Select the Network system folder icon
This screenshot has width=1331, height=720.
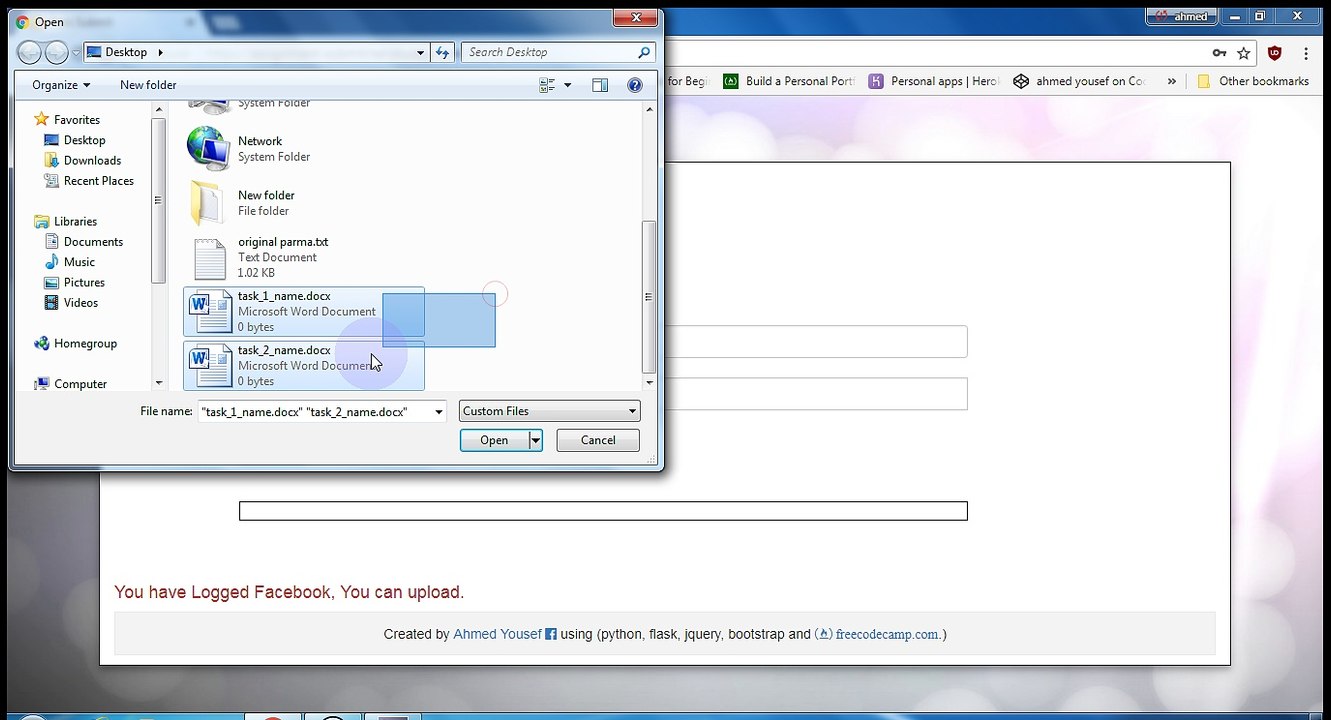pyautogui.click(x=208, y=148)
